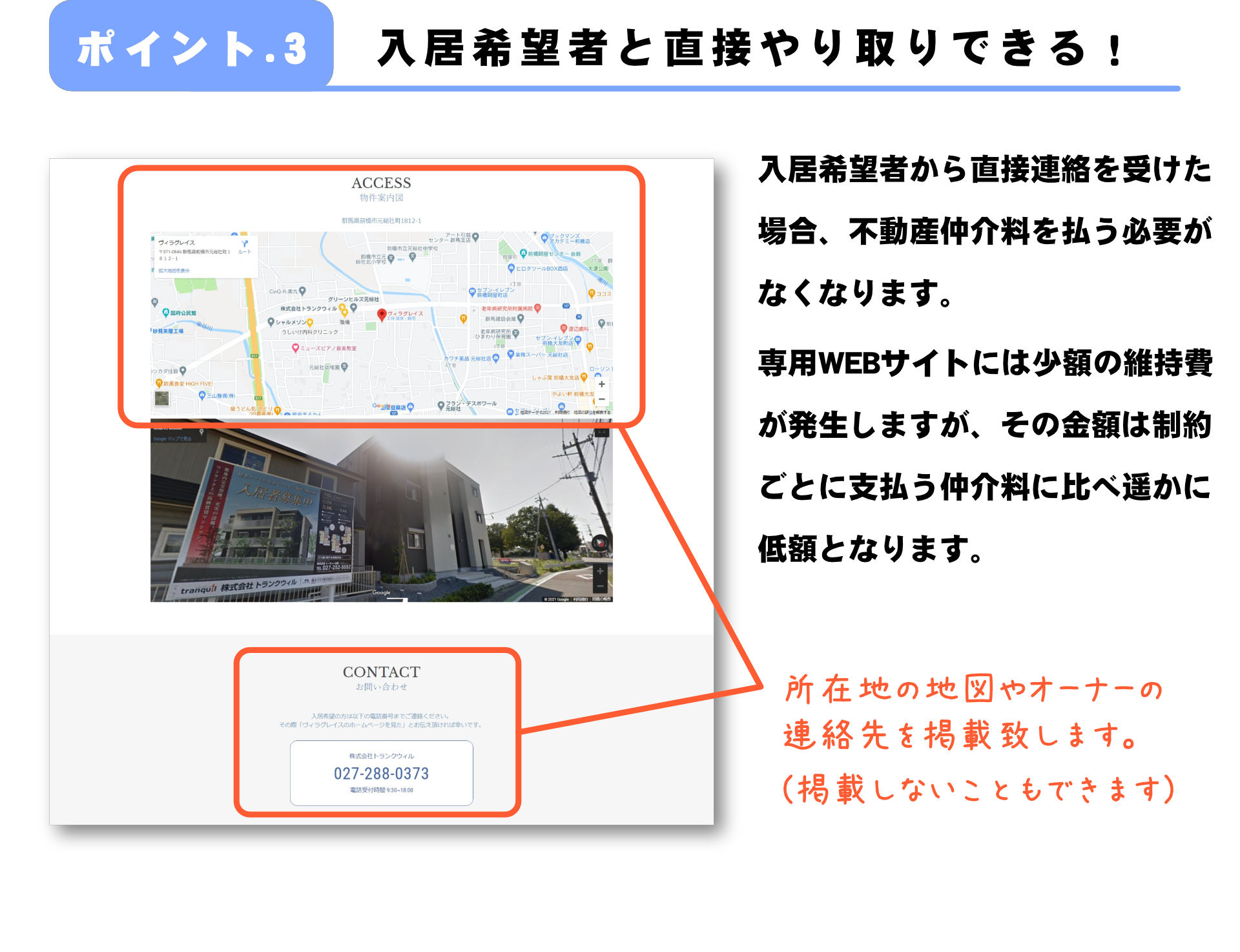Screen dimensions: 1240x952
Task: Click the pink heart pin for ミューズピアノ音楽教室
Action: [295, 348]
